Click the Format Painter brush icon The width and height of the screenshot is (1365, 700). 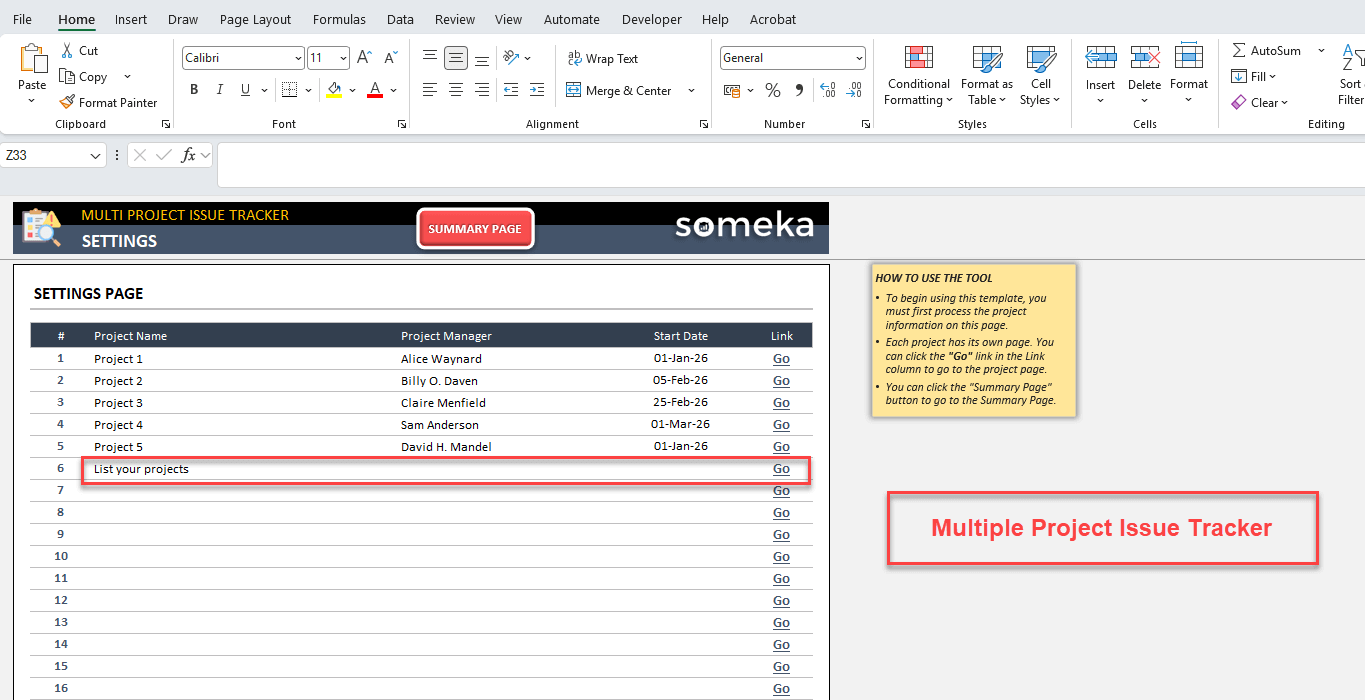(x=67, y=102)
